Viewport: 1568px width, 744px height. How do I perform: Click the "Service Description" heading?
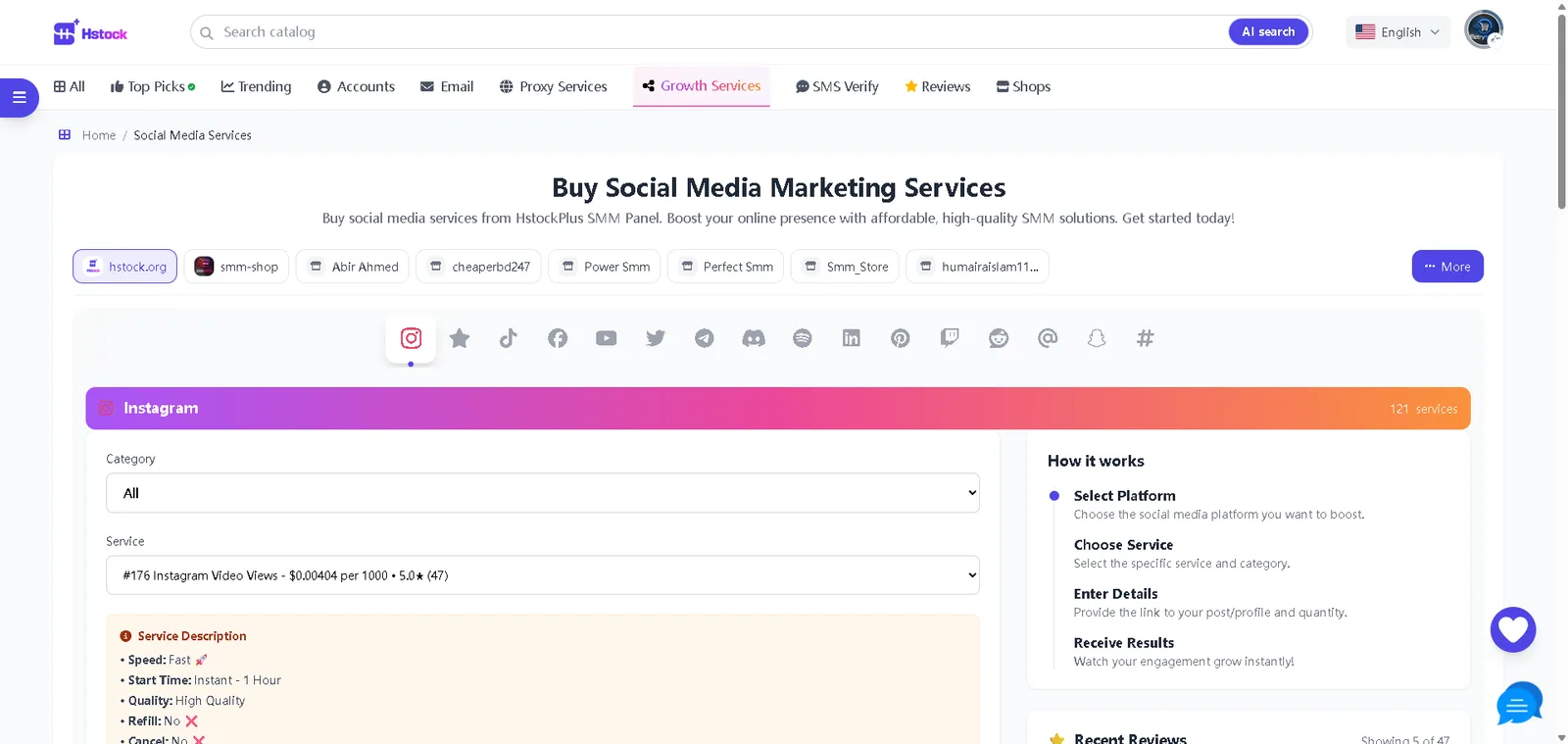(192, 636)
